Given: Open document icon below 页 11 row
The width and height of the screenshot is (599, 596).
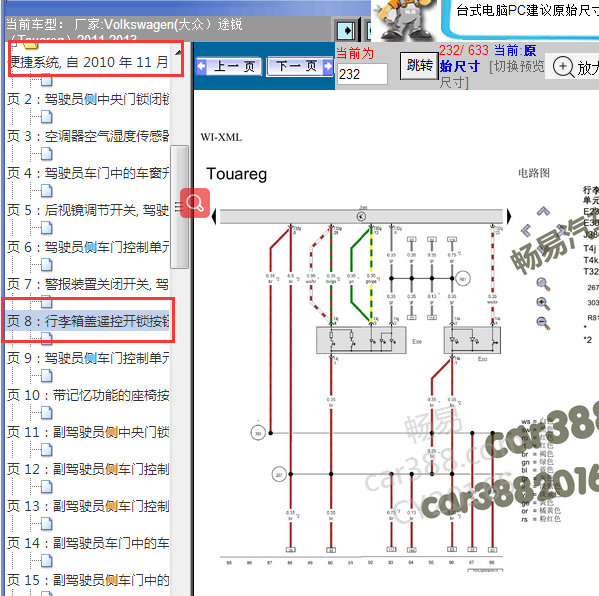Looking at the screenshot, I should click(x=46, y=450).
